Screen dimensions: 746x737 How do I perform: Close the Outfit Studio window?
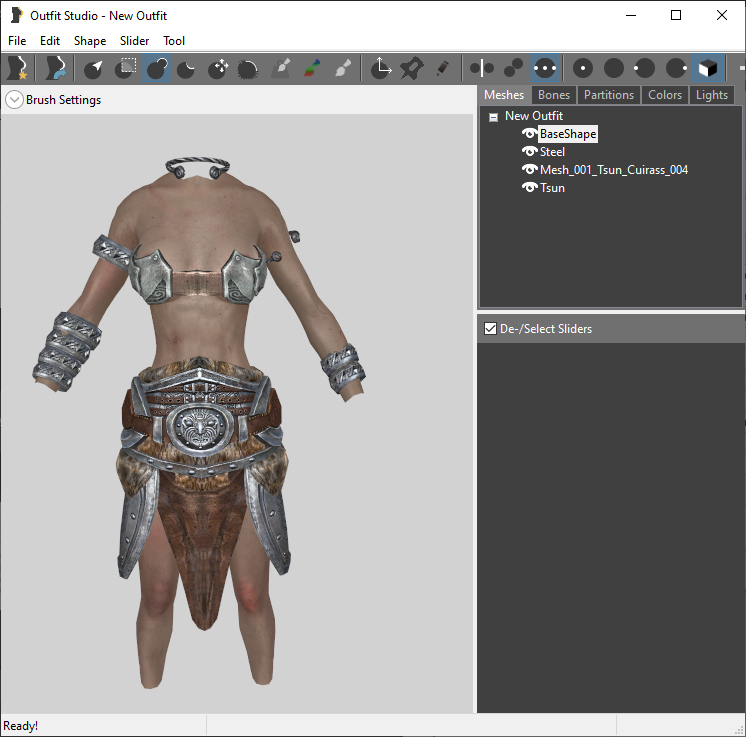(721, 15)
